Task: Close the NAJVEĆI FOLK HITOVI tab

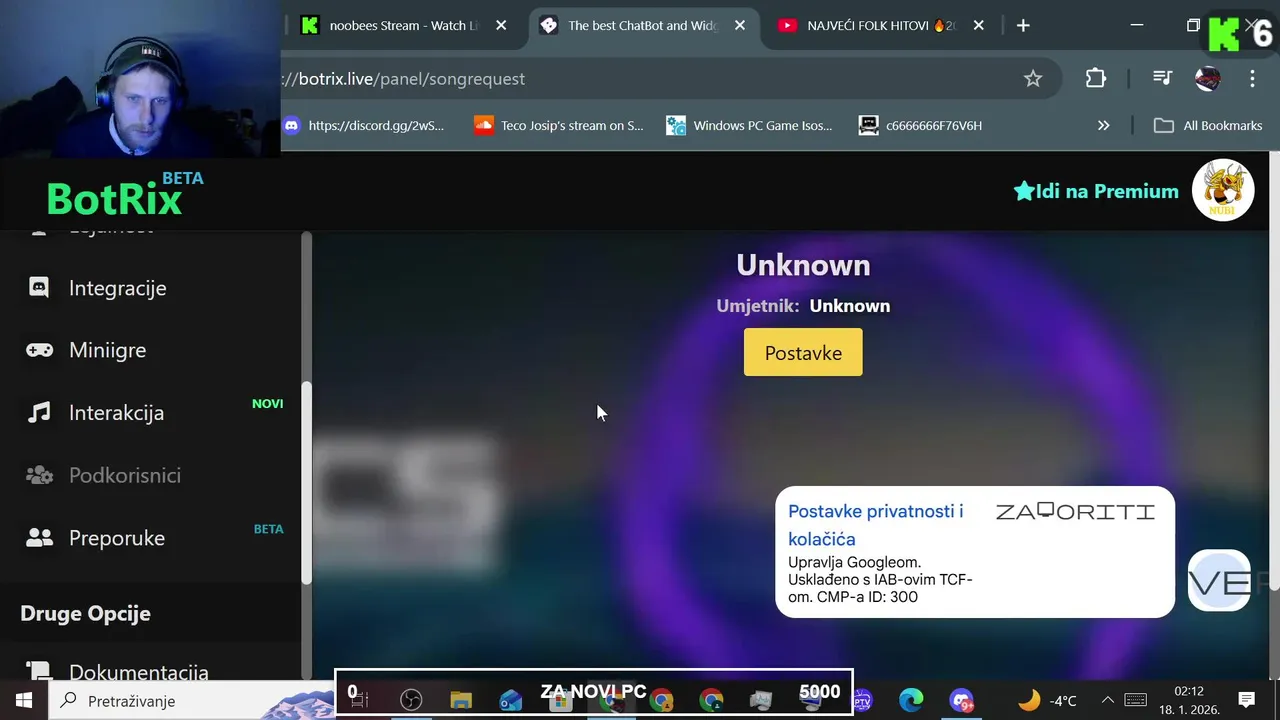Action: pyautogui.click(x=979, y=26)
